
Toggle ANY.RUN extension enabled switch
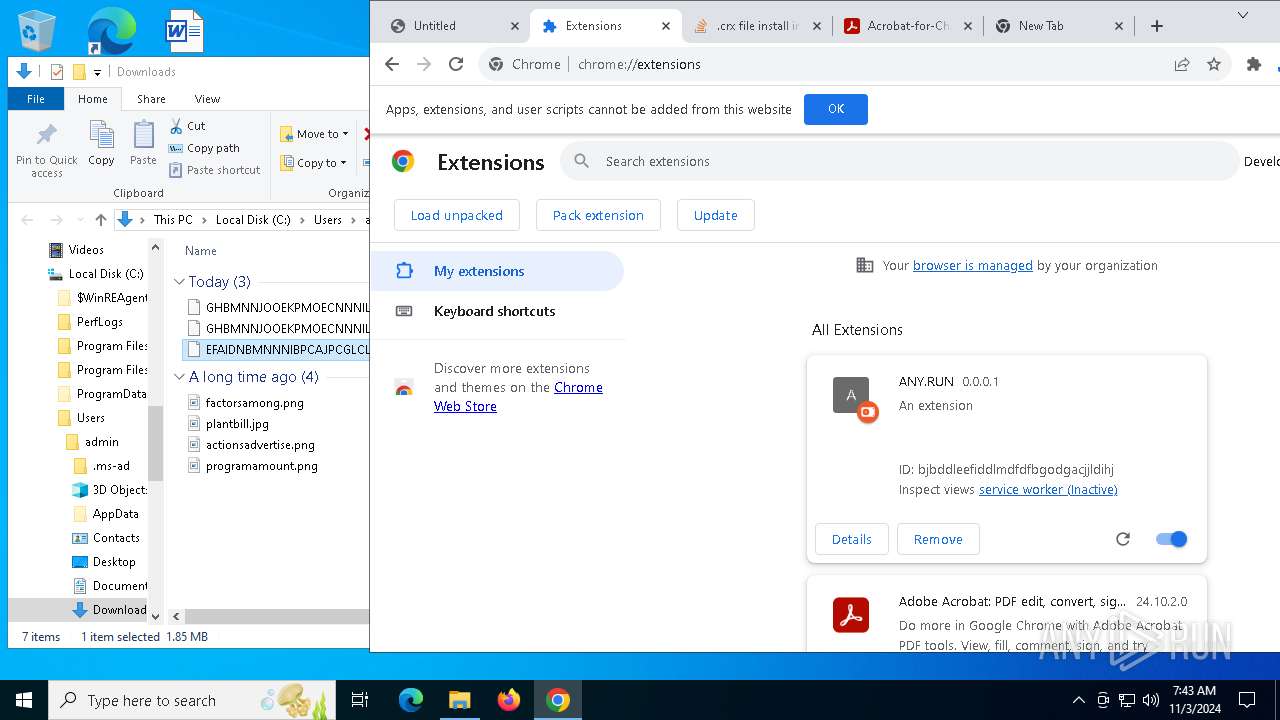pos(1171,539)
